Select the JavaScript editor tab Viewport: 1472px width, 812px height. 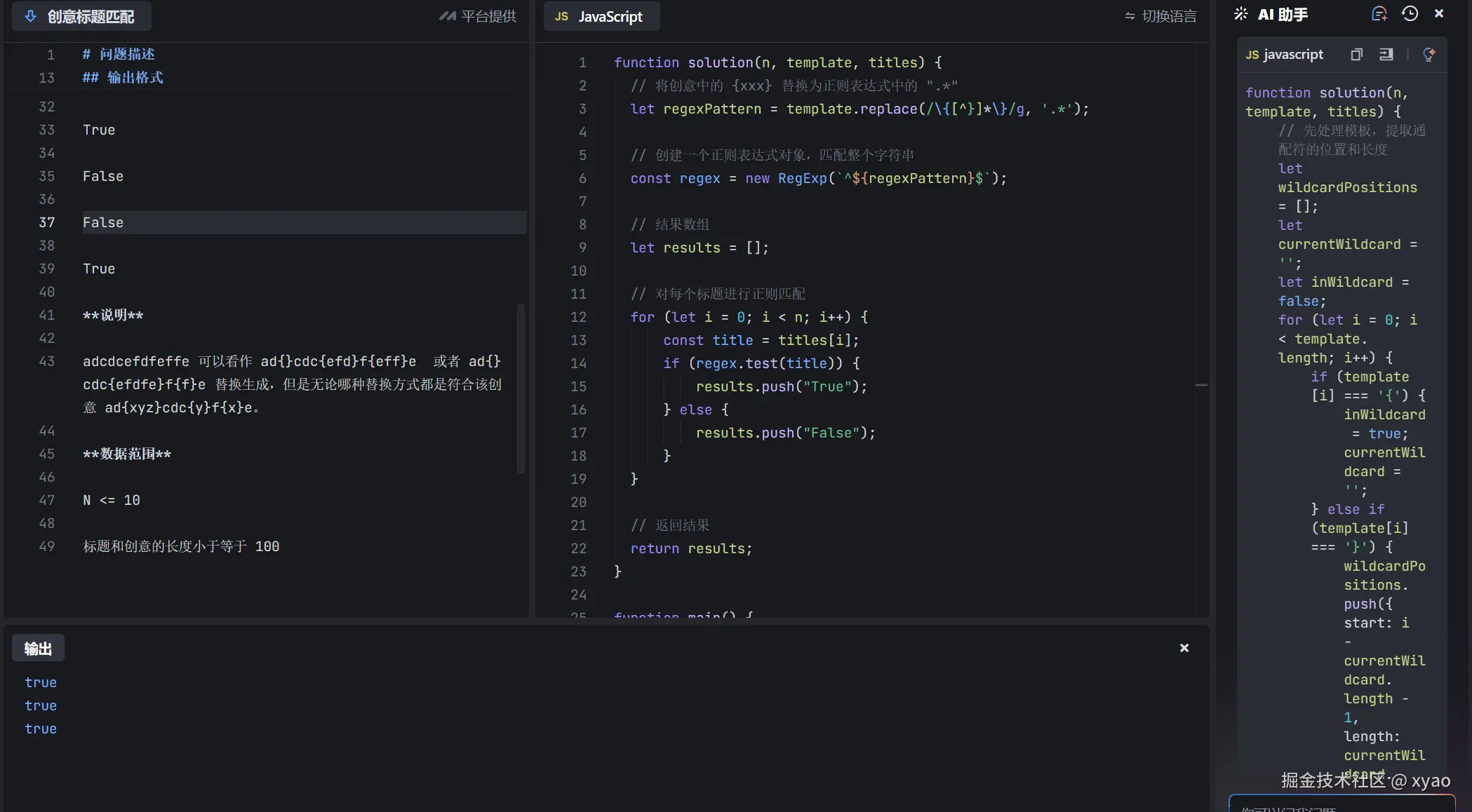(x=601, y=16)
